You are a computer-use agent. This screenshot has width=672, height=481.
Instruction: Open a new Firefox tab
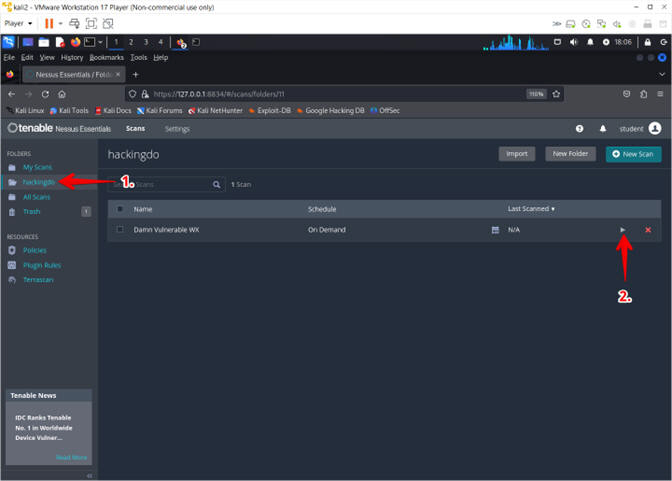135,75
